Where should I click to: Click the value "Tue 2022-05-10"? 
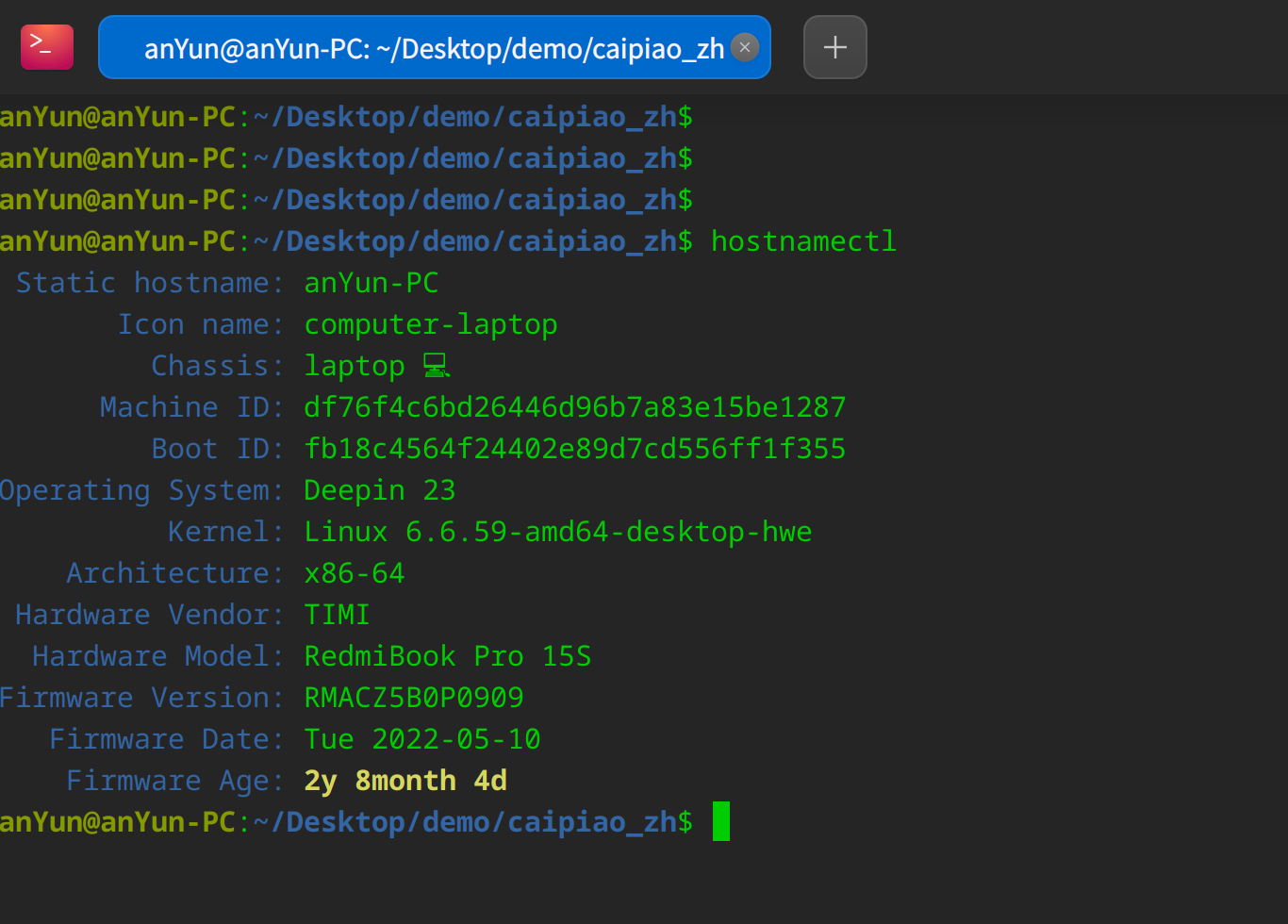coord(422,739)
